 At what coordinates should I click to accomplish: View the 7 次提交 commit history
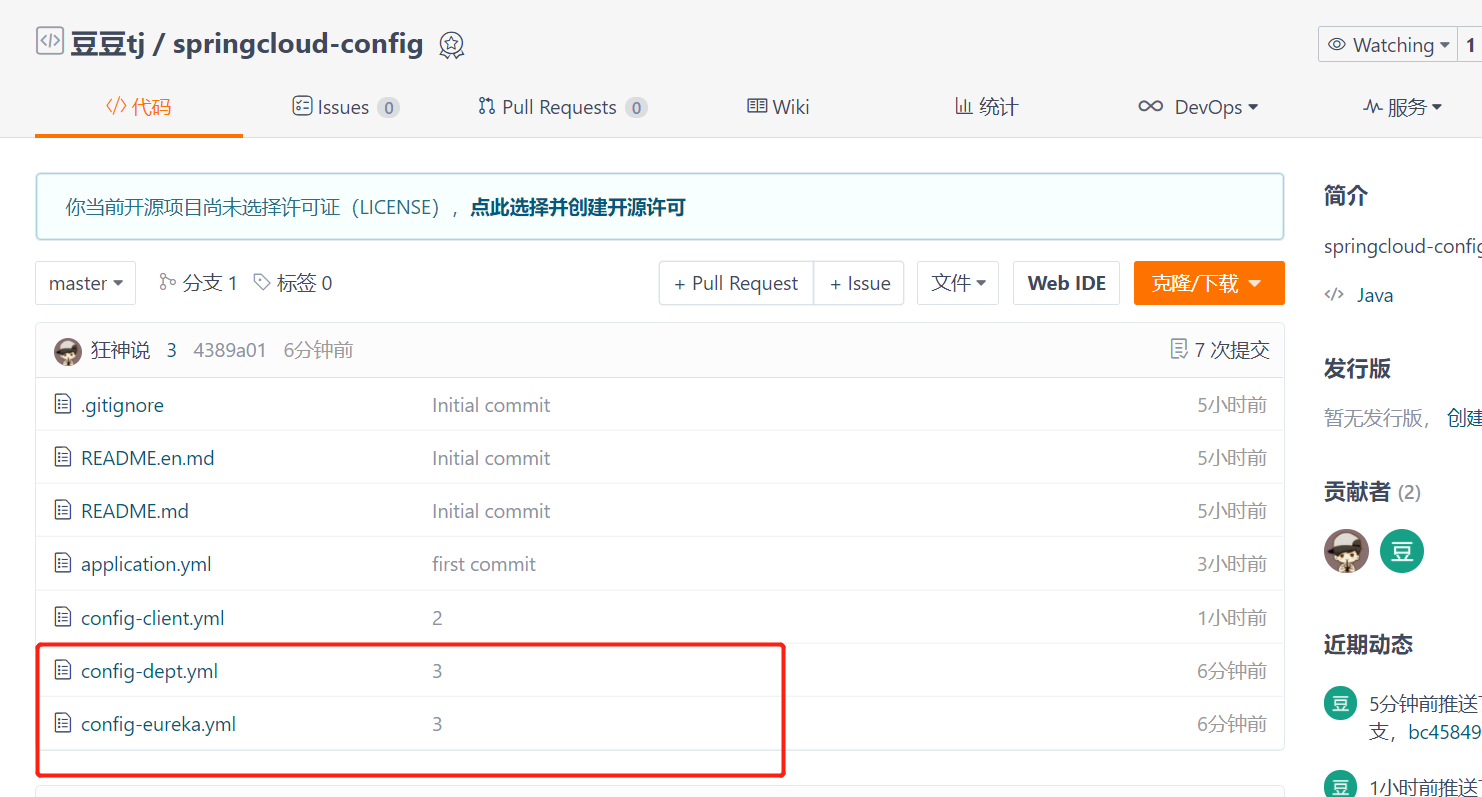[x=1220, y=349]
